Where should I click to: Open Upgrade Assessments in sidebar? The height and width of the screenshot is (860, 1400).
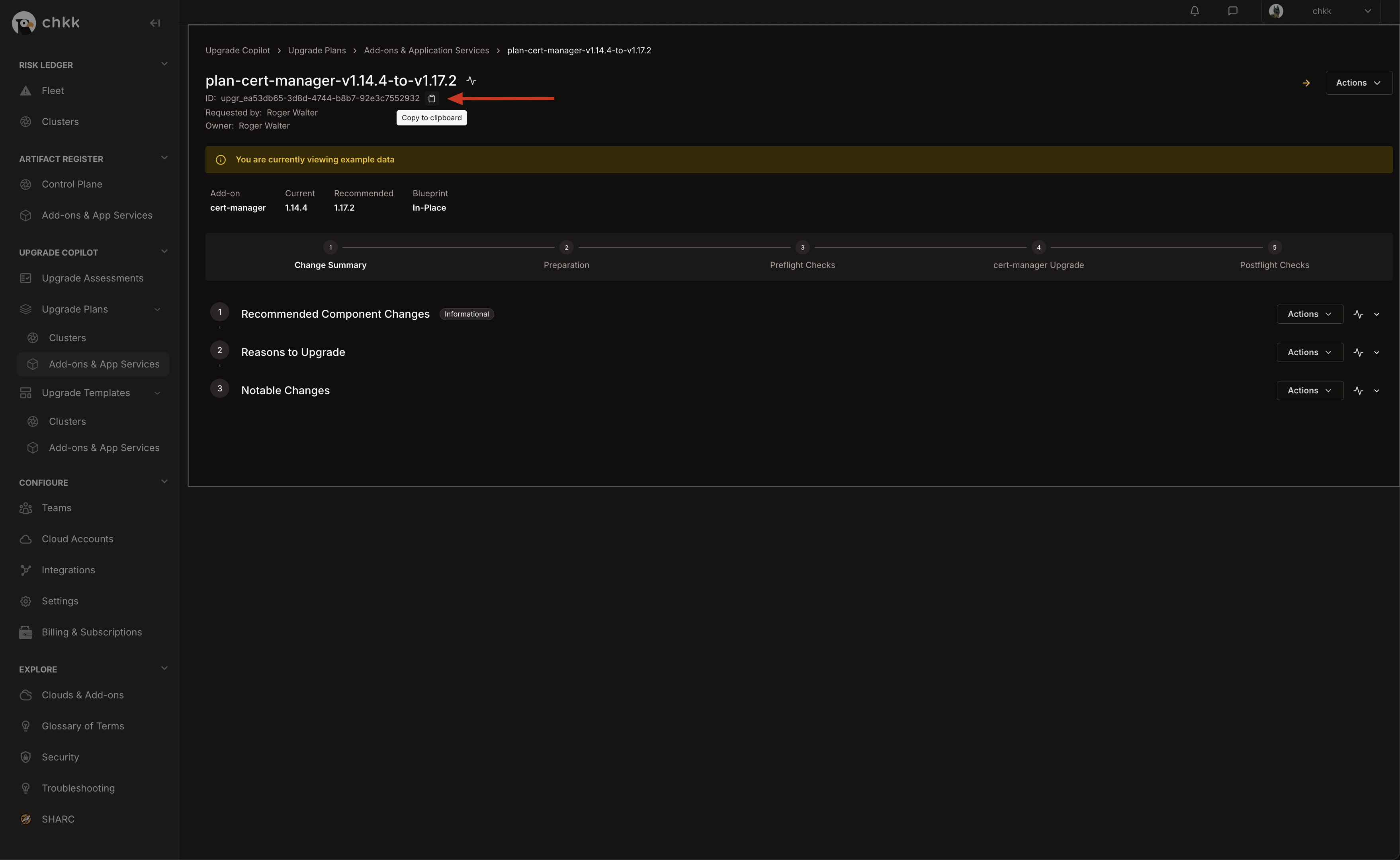coord(92,278)
